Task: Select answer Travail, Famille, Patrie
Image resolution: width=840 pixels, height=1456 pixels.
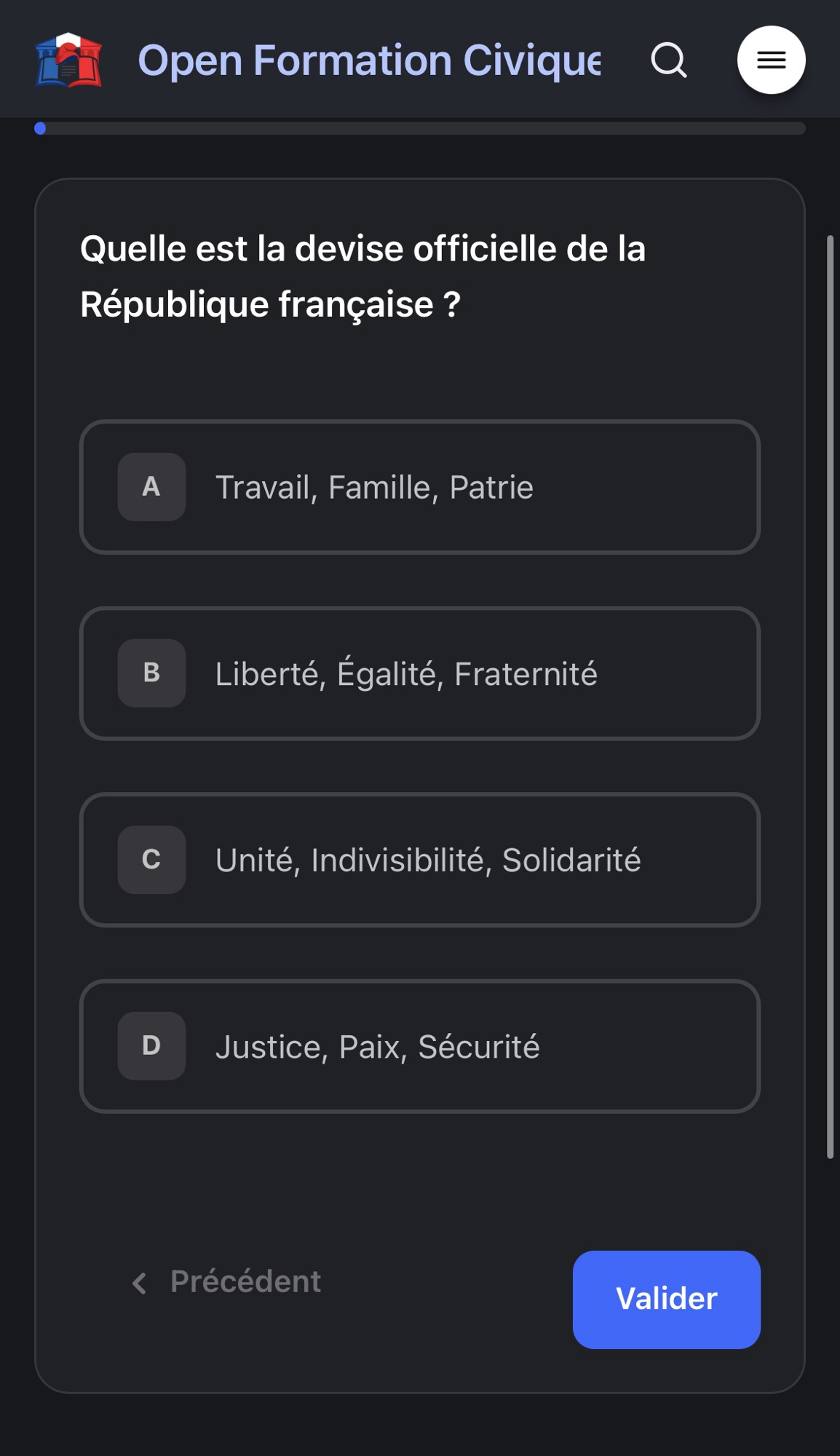Action: pos(374,488)
